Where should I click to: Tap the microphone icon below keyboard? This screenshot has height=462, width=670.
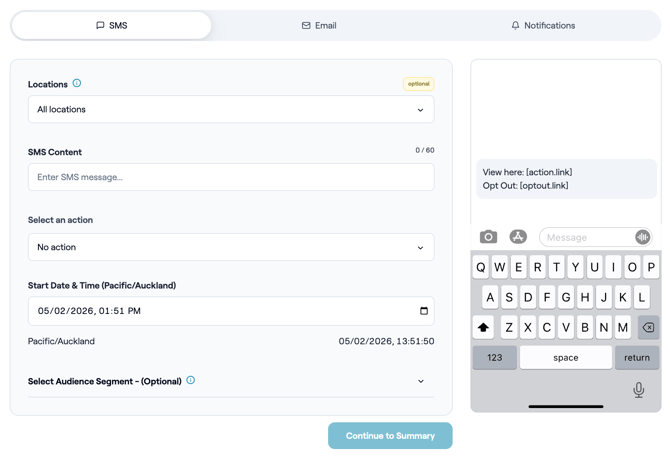pyautogui.click(x=638, y=390)
